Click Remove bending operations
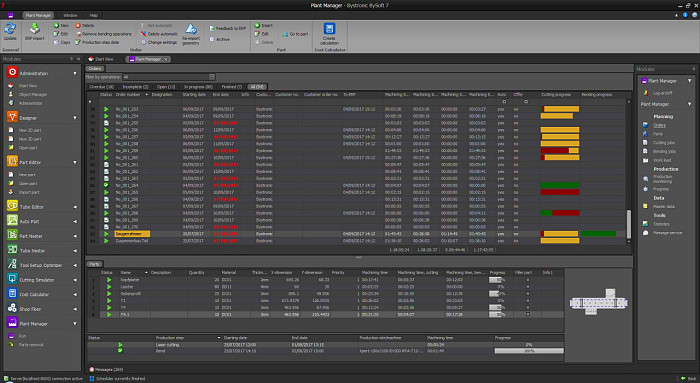700x383 pixels. point(103,34)
